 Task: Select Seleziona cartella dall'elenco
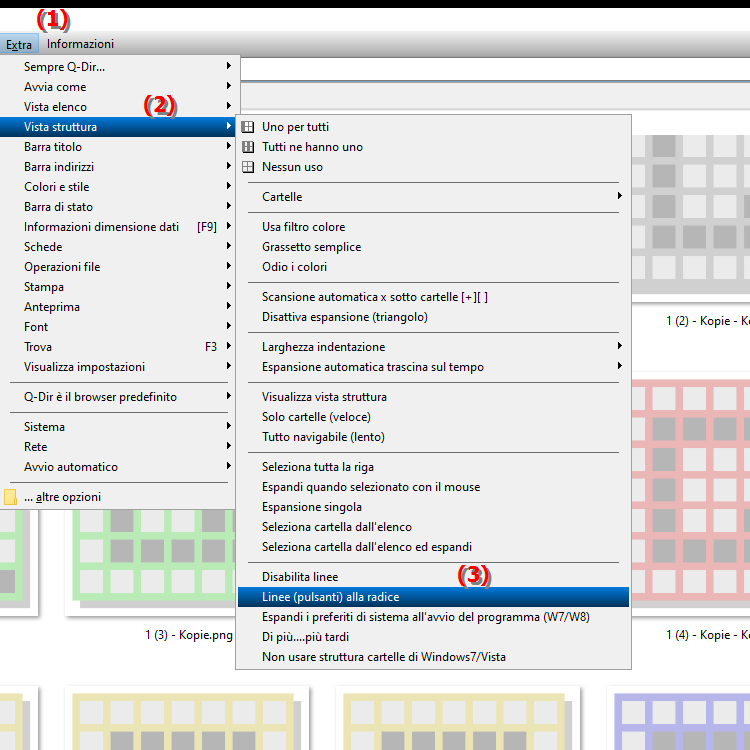coord(433,527)
